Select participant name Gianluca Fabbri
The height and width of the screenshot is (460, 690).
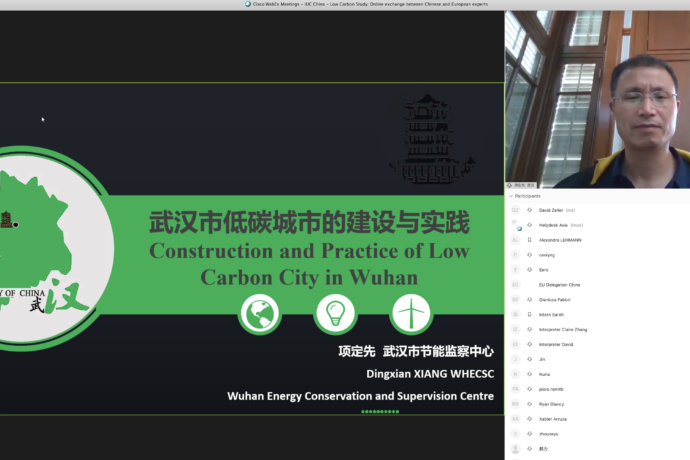point(554,299)
